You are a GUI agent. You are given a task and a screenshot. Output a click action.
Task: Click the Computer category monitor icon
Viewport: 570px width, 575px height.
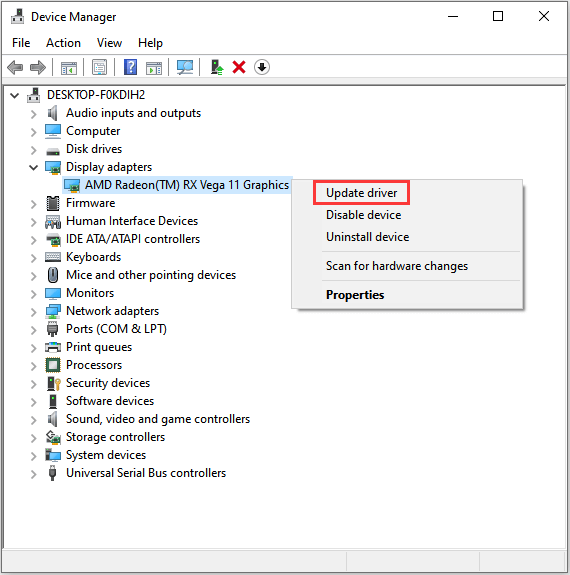53,131
